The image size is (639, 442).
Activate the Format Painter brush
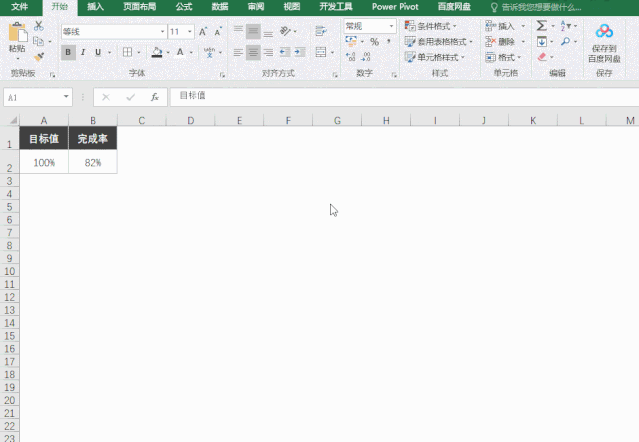(x=39, y=57)
